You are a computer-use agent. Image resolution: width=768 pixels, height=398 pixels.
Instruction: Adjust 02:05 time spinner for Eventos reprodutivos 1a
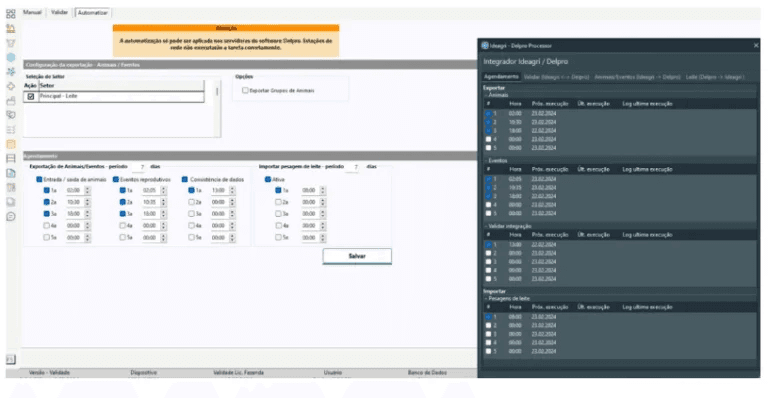coord(164,190)
